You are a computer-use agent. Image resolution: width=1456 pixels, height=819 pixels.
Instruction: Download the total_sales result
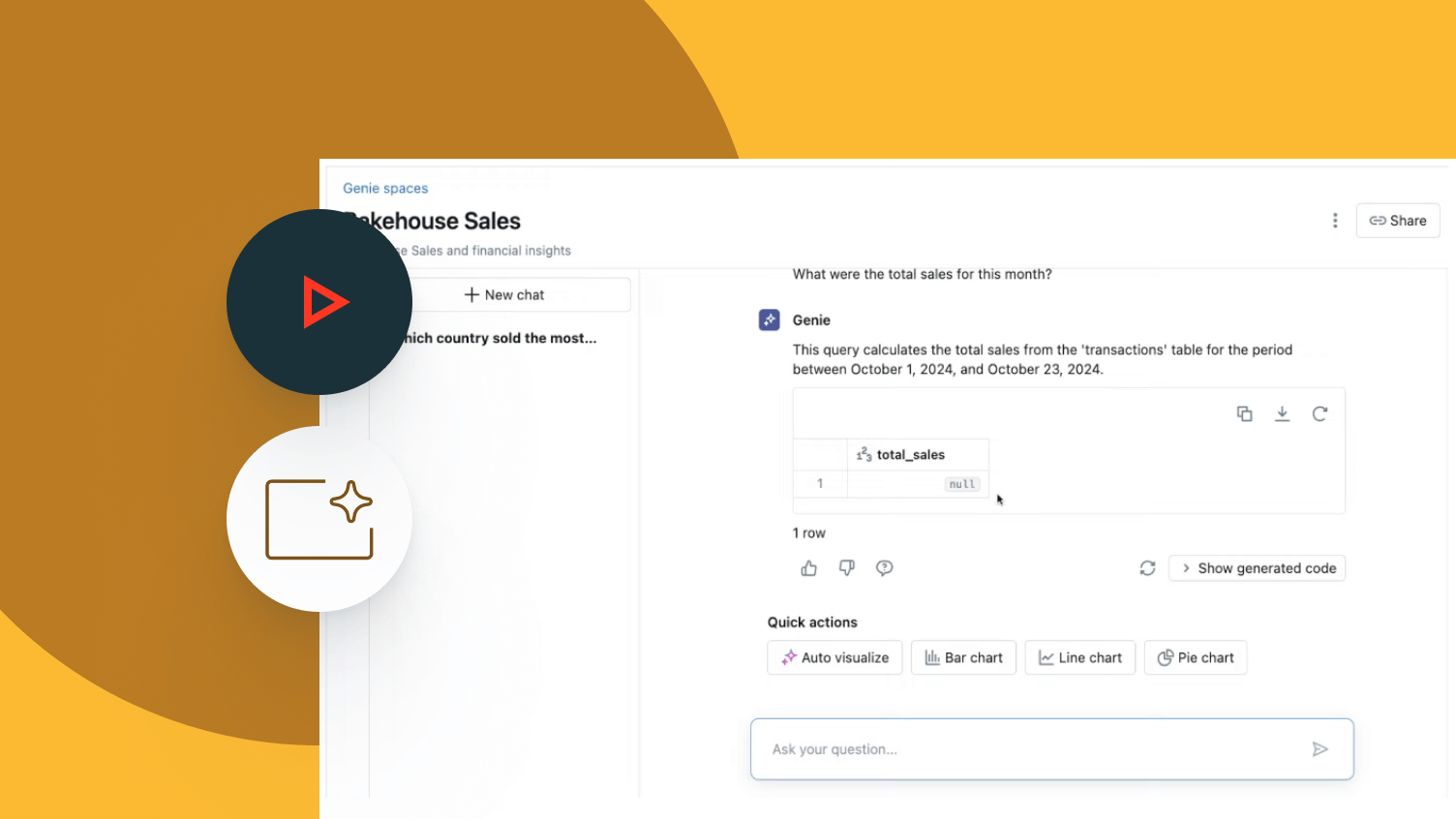[1282, 413]
